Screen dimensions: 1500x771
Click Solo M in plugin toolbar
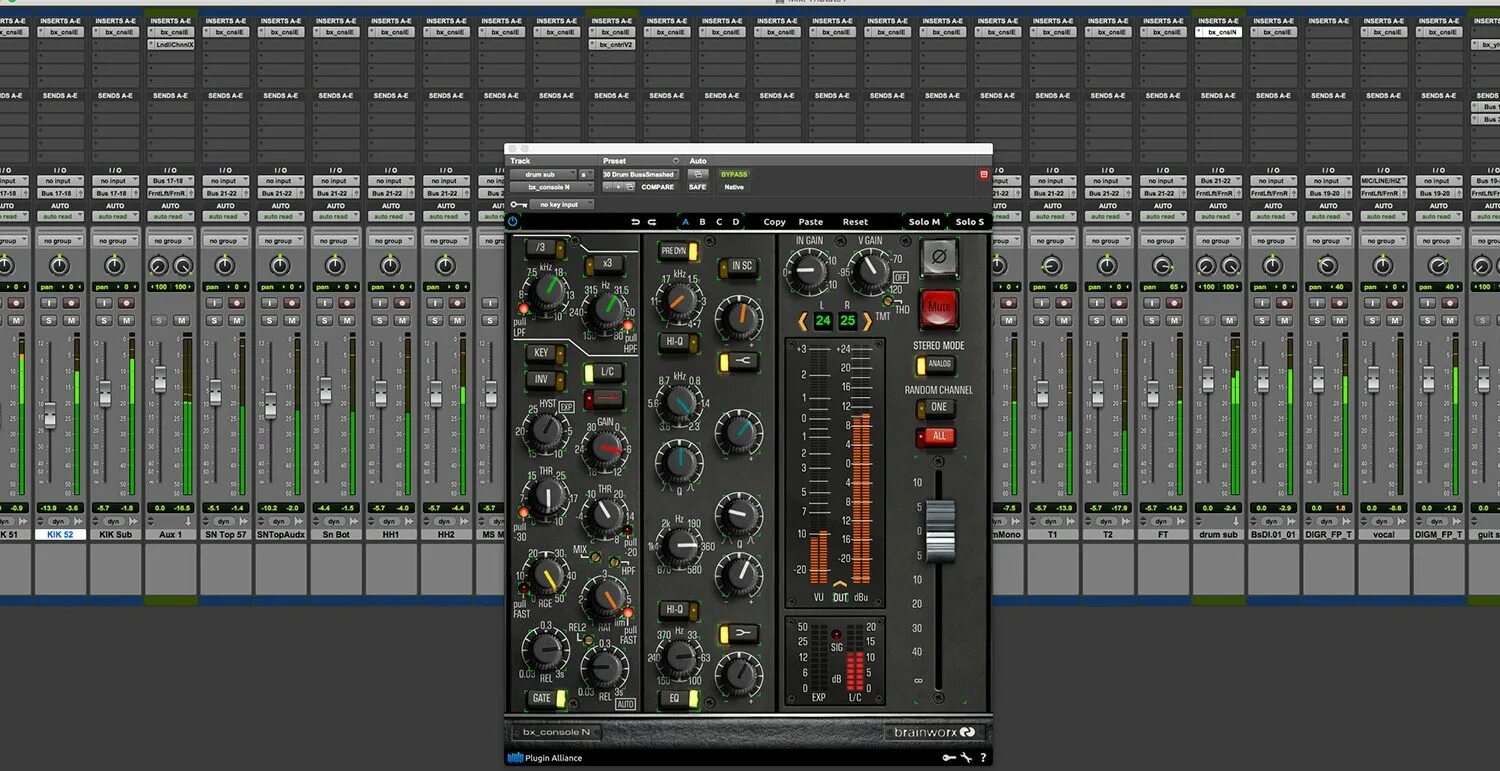924,222
